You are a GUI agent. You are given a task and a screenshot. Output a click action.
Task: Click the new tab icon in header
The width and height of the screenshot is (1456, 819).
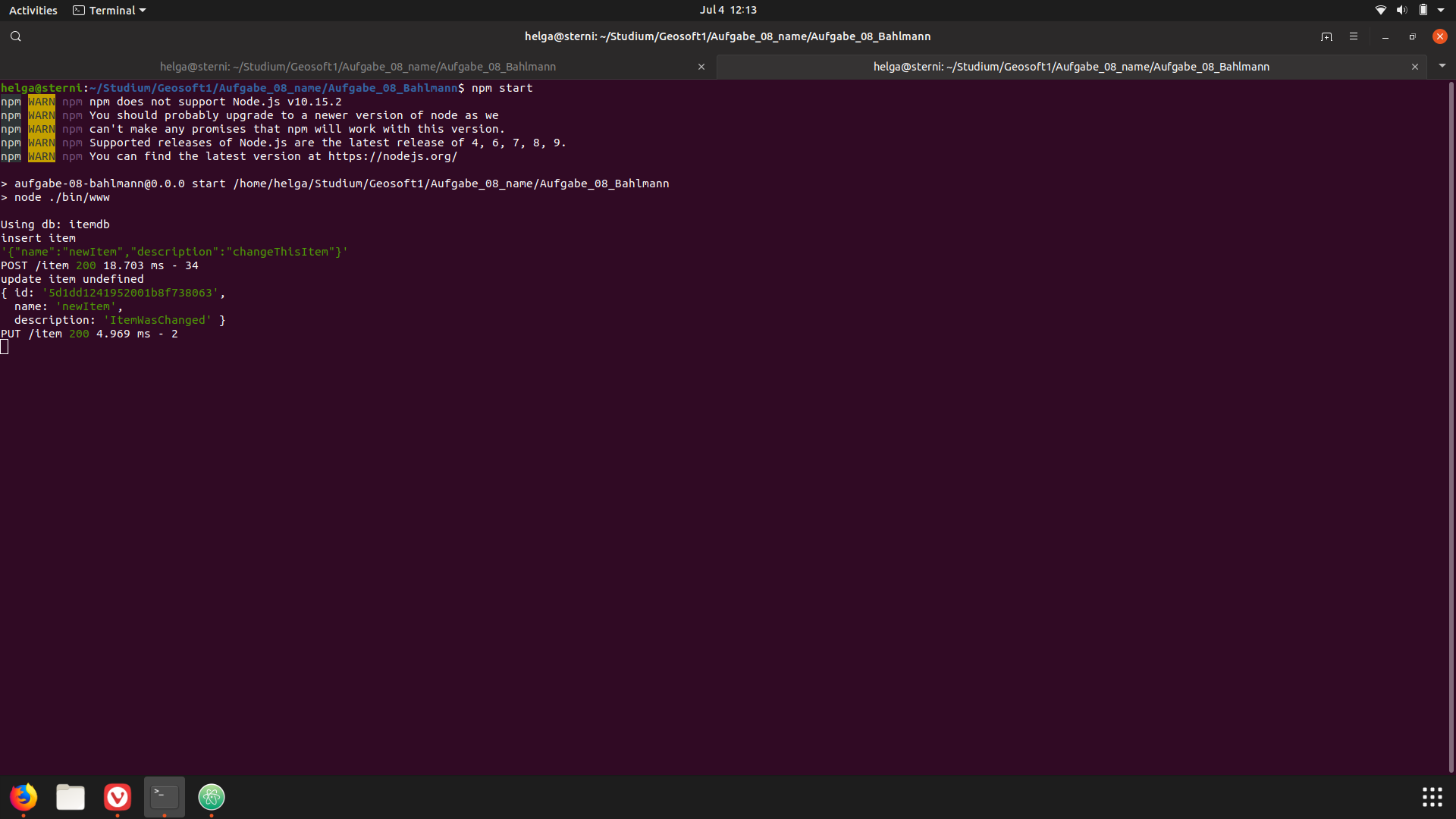click(1326, 36)
